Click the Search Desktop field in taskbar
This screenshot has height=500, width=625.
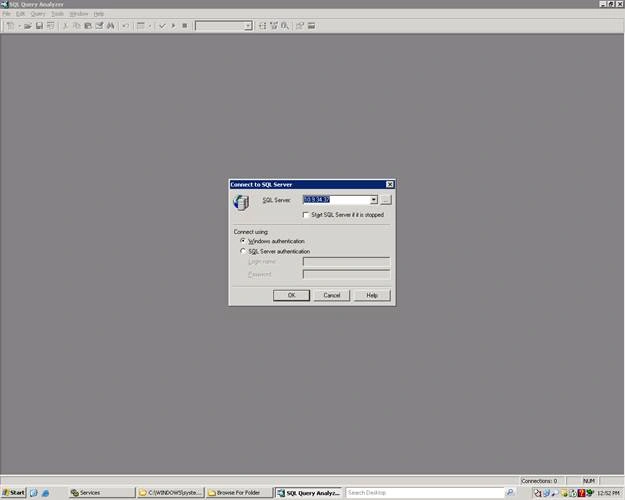[x=425, y=493]
